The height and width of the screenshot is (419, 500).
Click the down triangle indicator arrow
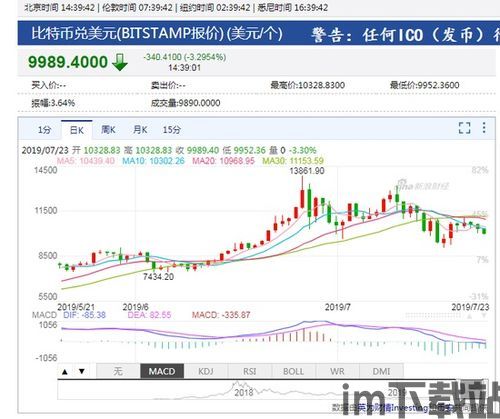[x=82, y=371]
